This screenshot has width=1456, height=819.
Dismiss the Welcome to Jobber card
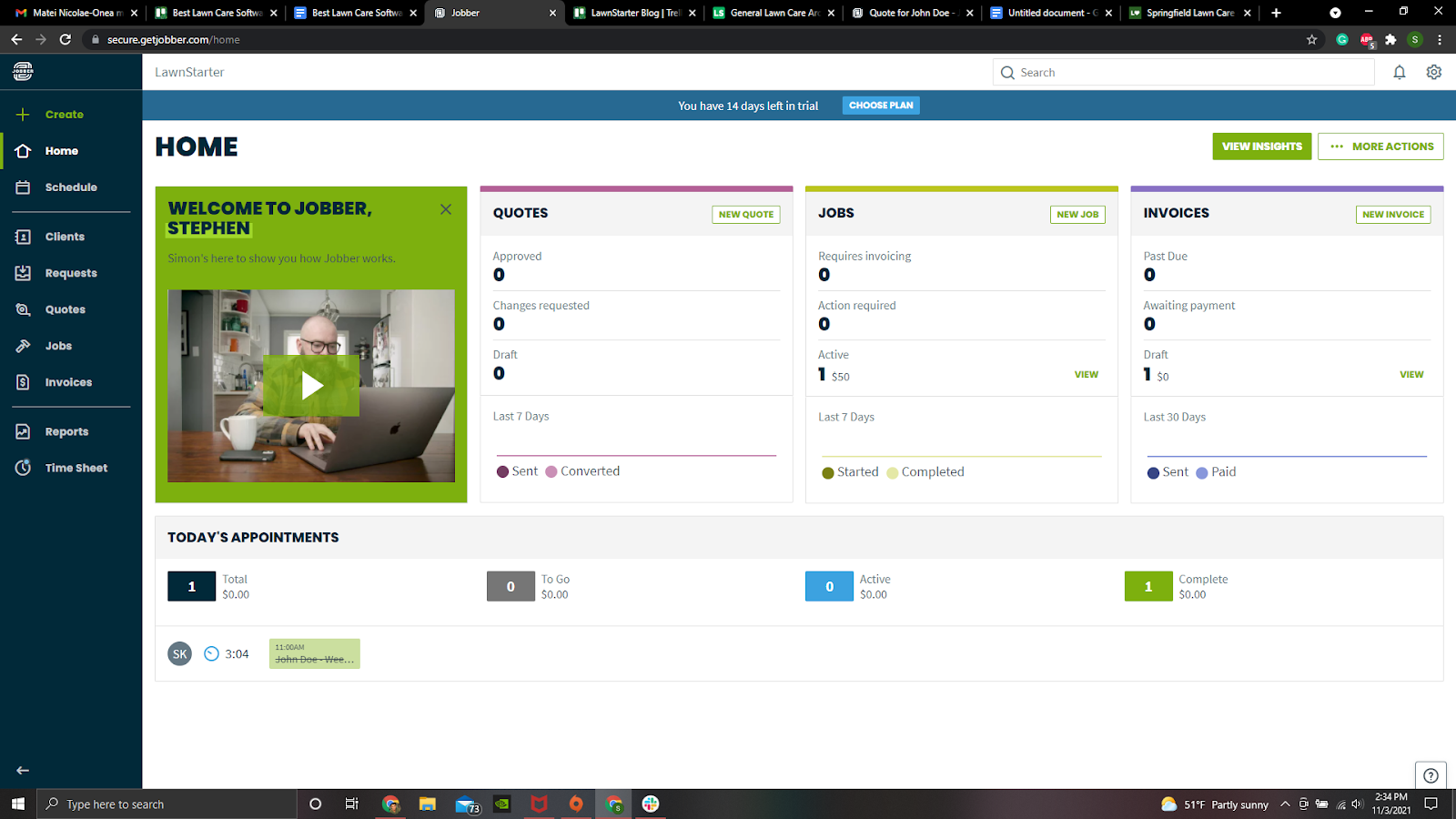445,208
